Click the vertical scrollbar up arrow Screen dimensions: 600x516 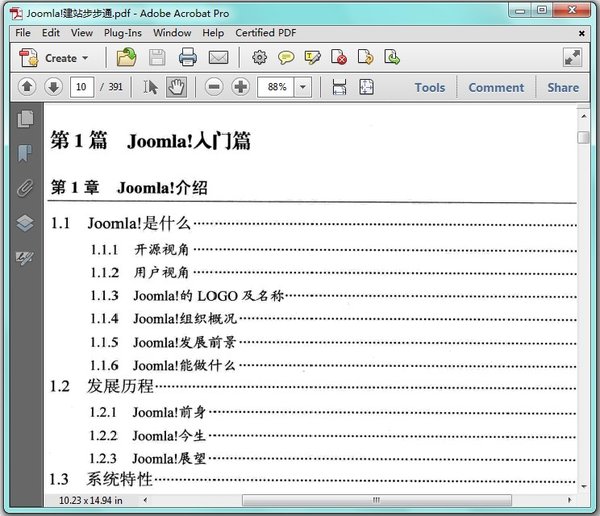584,116
